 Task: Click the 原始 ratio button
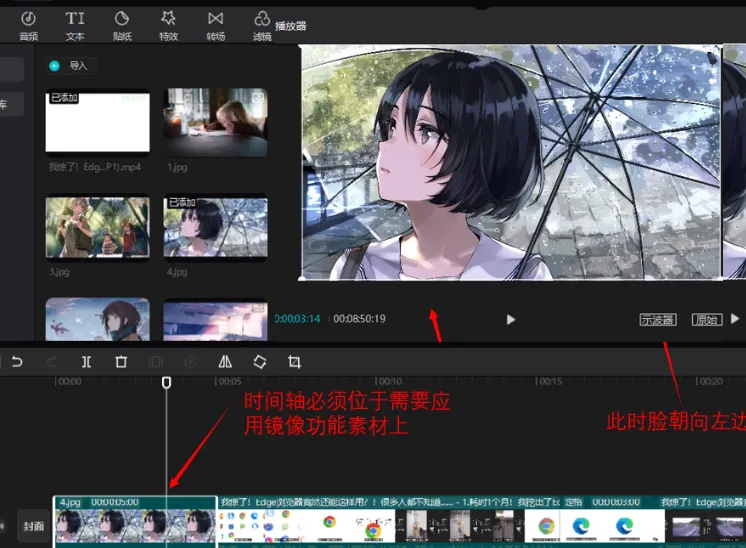pyautogui.click(x=707, y=320)
